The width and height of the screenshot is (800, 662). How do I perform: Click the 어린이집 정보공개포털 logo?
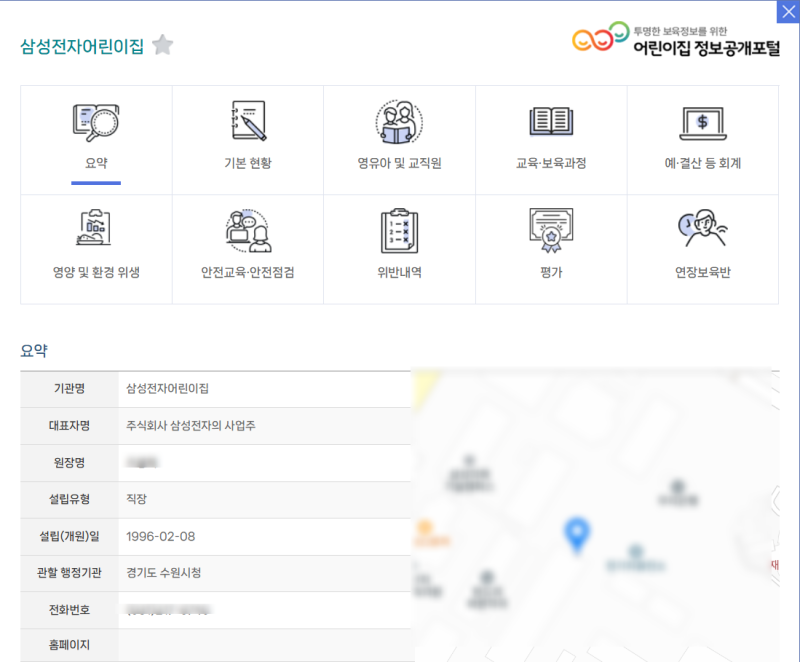[x=676, y=38]
